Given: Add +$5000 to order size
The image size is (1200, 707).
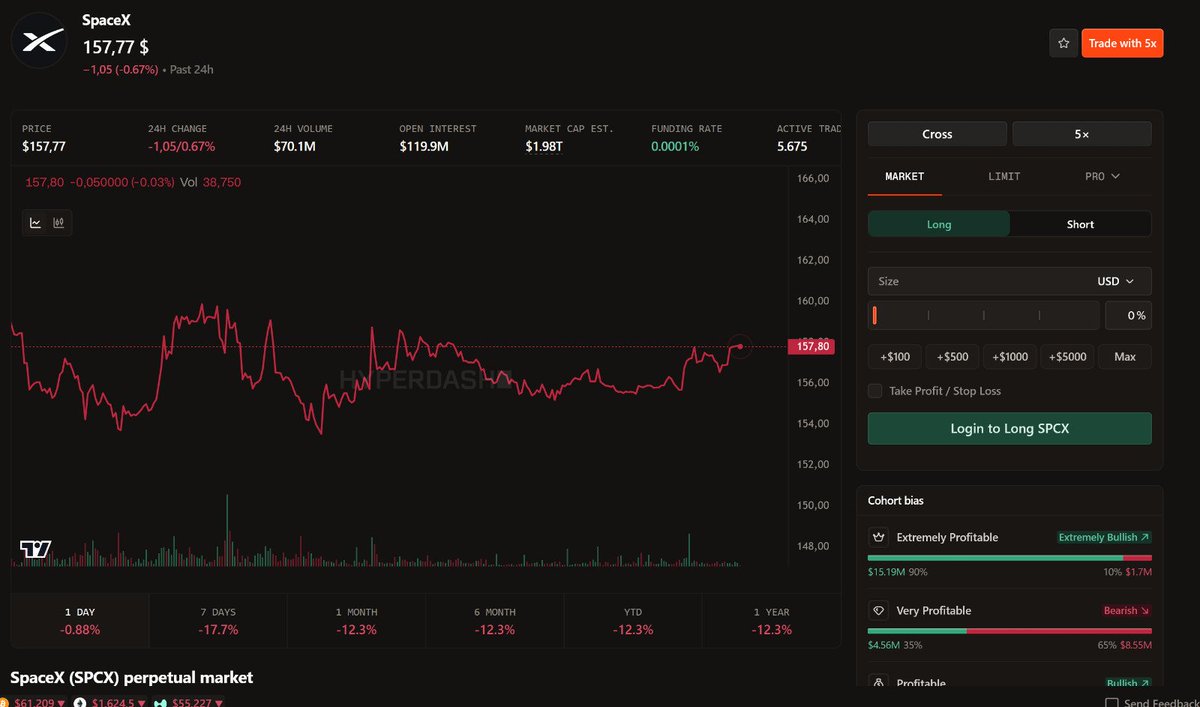Looking at the screenshot, I should pos(1067,357).
